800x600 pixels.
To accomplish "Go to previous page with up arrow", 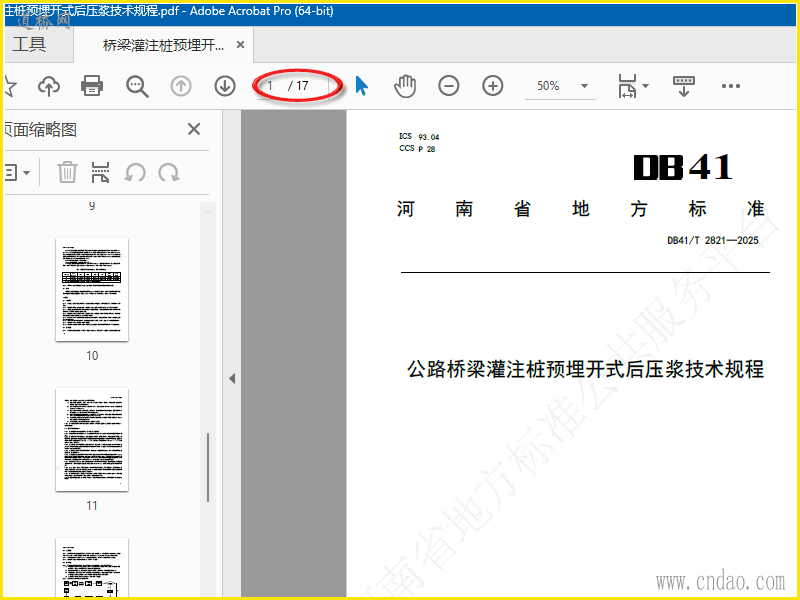I will point(181,86).
